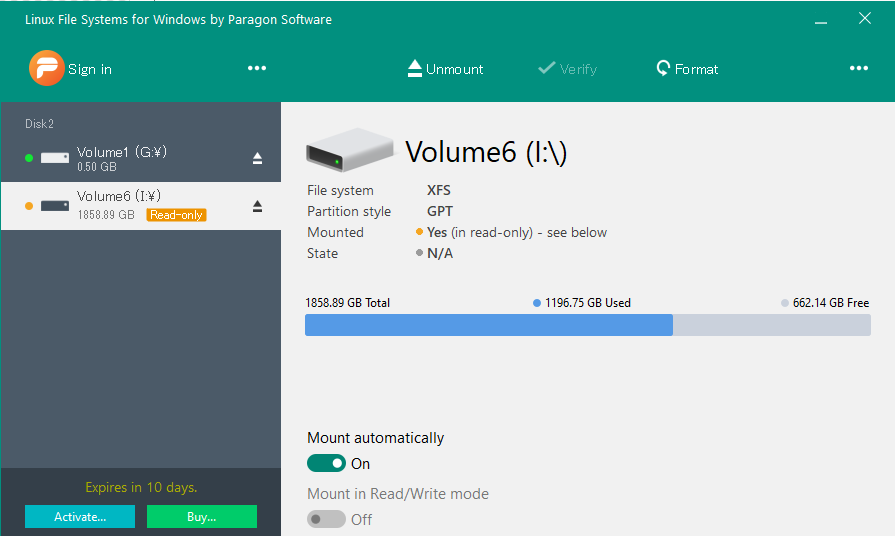Click the Disk2 header label
This screenshot has width=895, height=536.
point(39,124)
